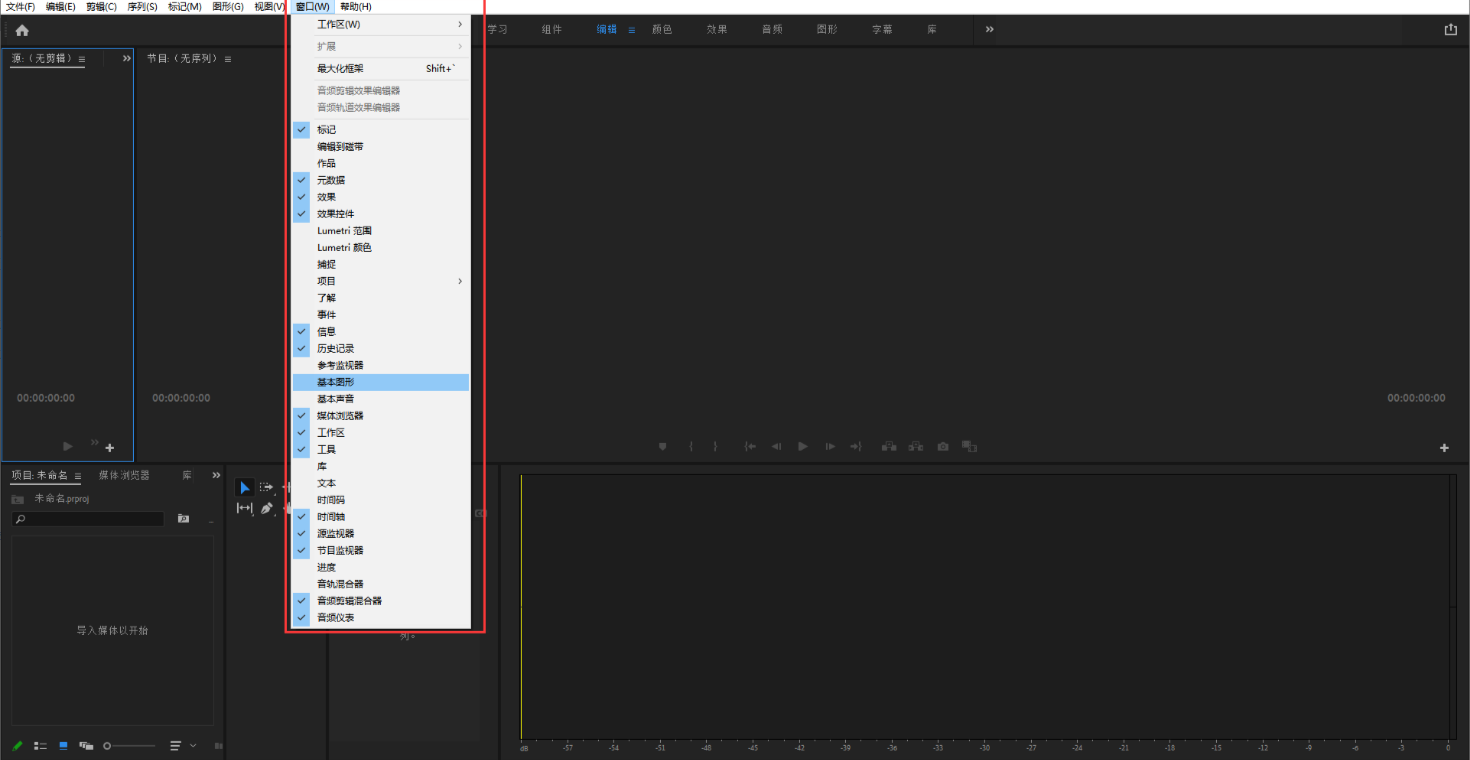Switch Project panel to Icon view
The height and width of the screenshot is (760, 1470).
pyautogui.click(x=64, y=746)
